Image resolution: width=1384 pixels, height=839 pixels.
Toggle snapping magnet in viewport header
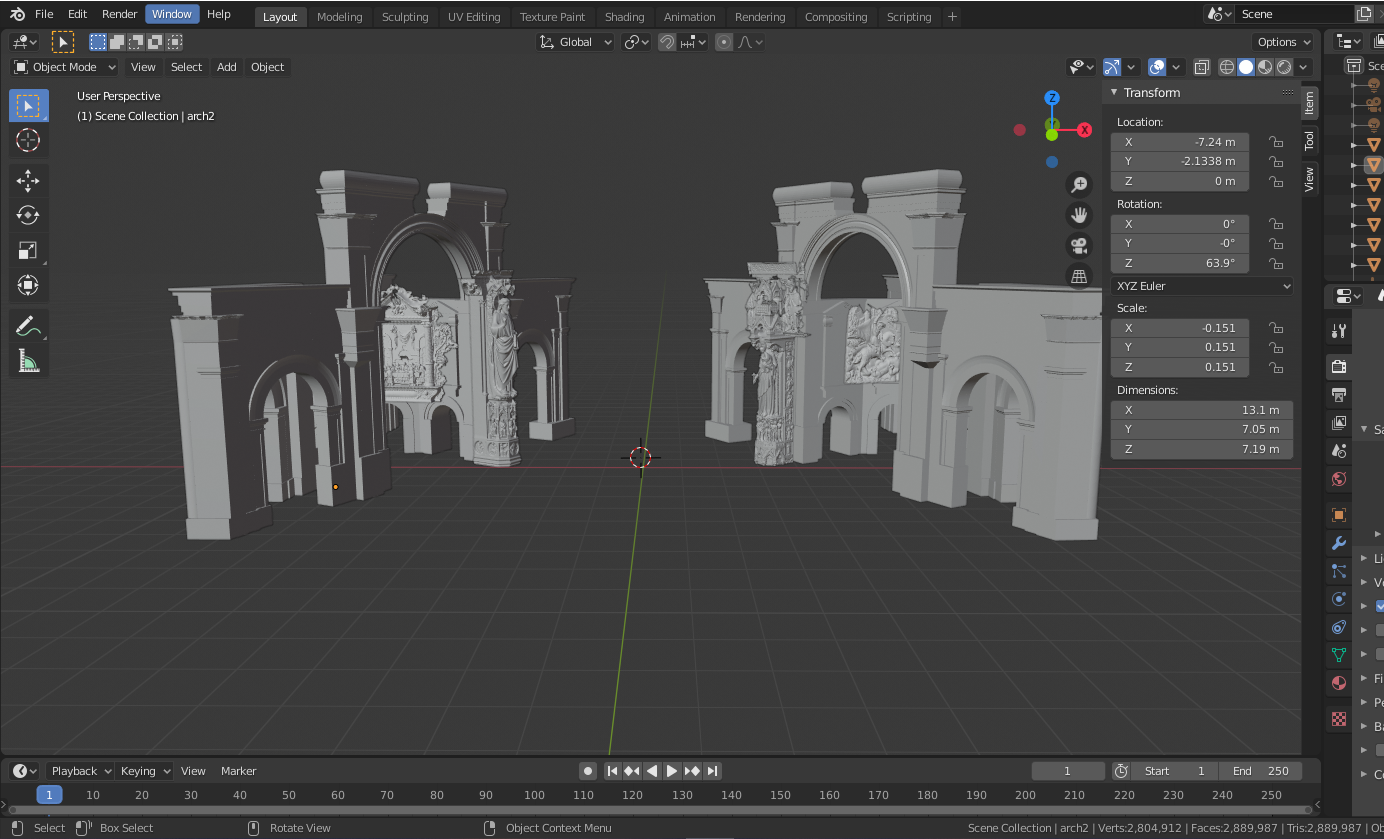click(x=667, y=42)
